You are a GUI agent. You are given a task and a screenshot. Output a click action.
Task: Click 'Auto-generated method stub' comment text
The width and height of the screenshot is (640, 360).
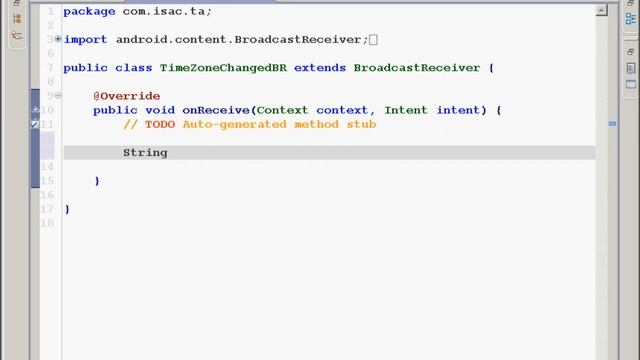tap(279, 124)
